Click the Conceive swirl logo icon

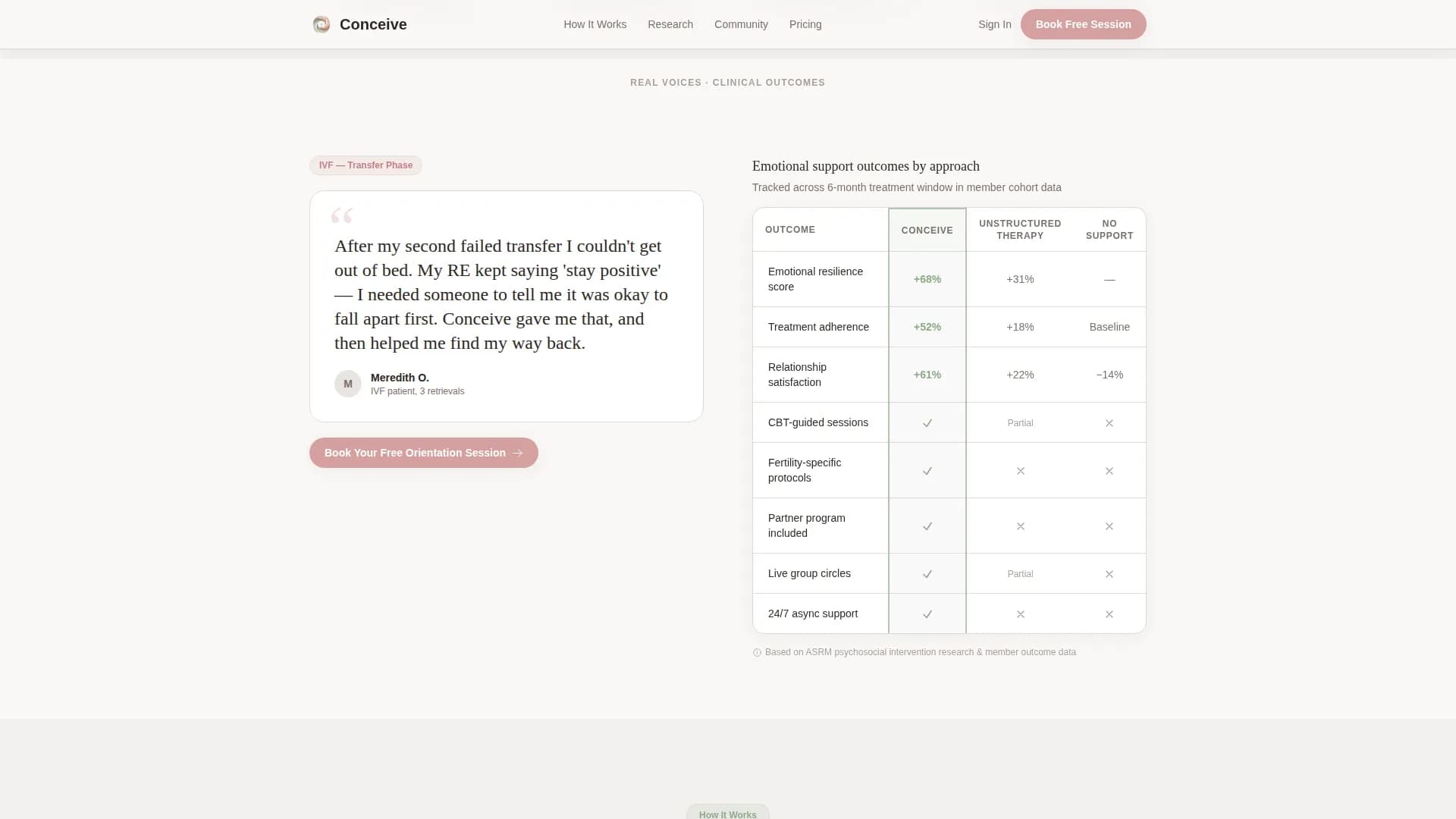pos(322,24)
